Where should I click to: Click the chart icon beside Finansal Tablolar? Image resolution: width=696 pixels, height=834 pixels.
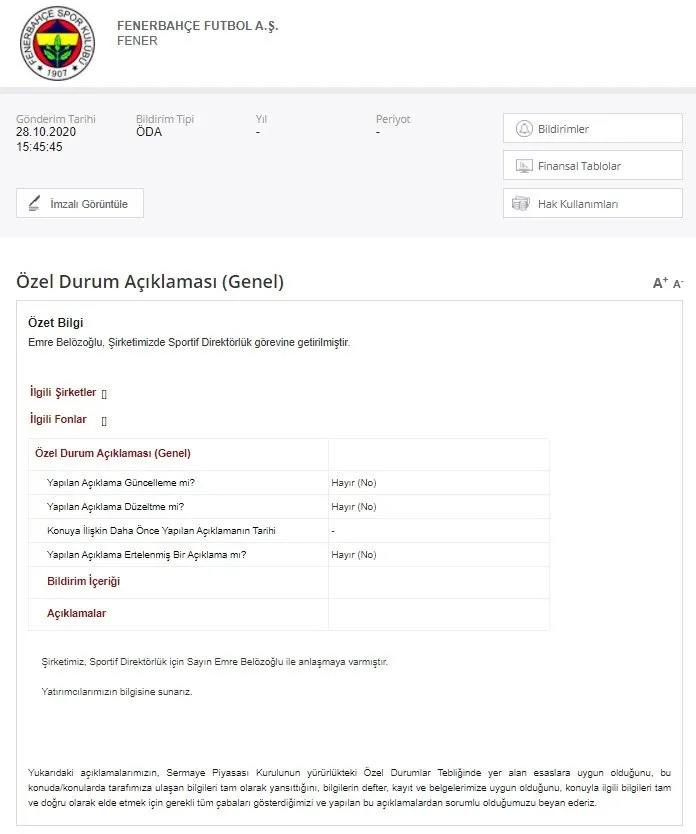523,166
